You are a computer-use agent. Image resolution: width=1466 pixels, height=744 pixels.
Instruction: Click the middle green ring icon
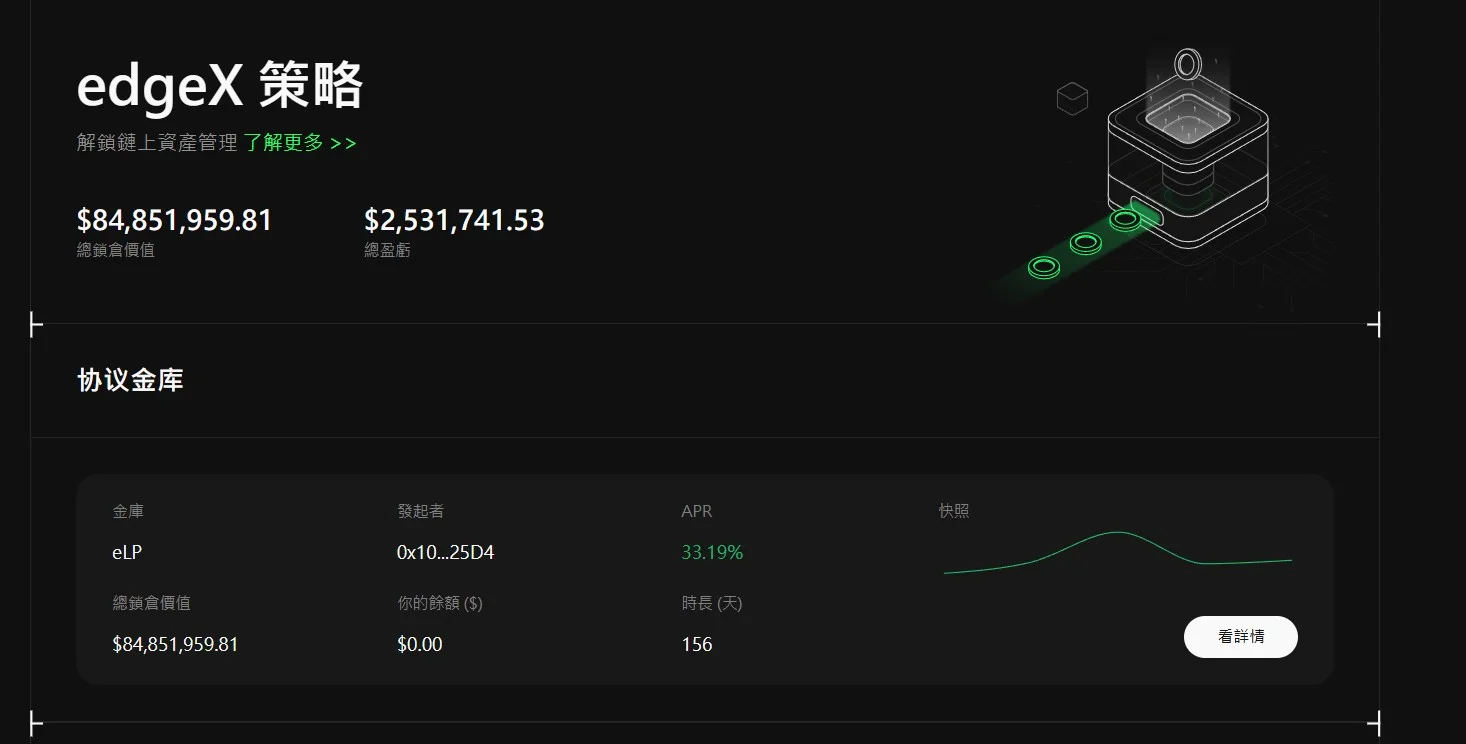(1085, 242)
